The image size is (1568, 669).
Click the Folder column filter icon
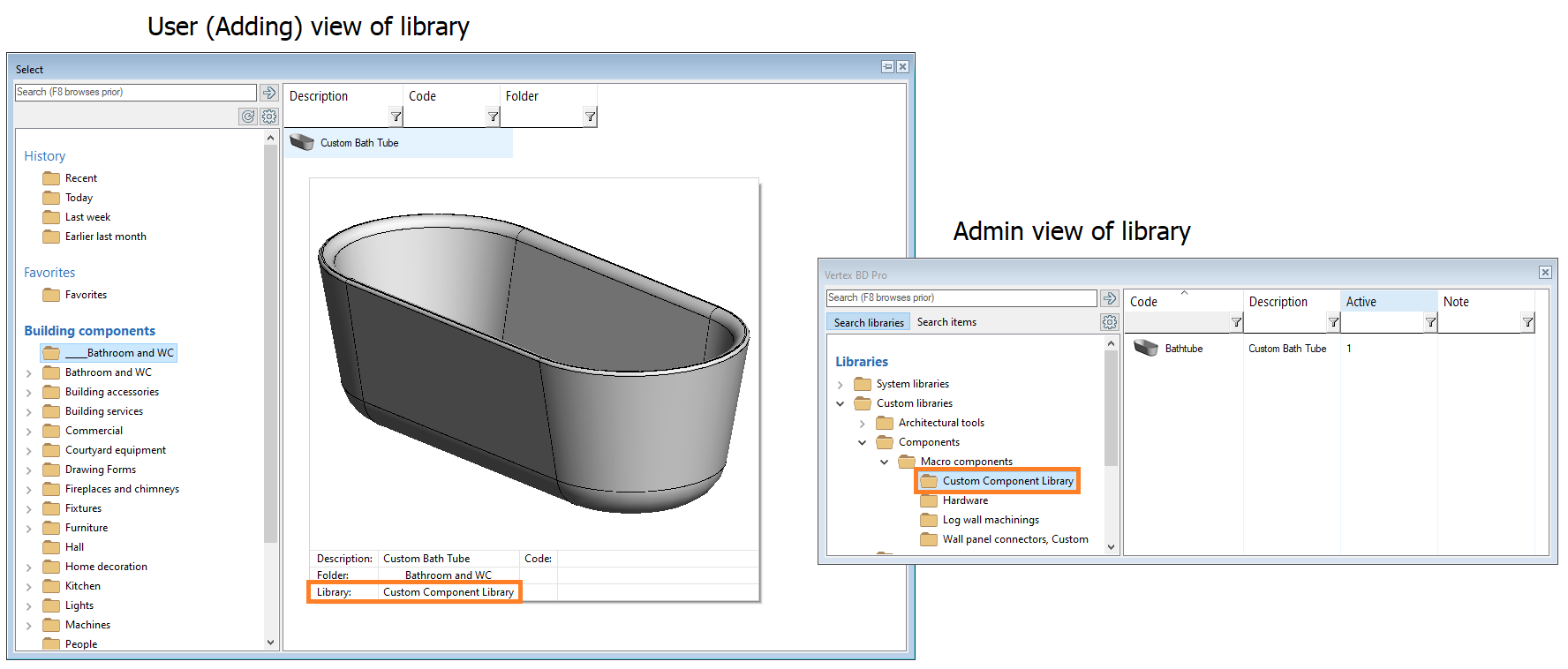click(590, 117)
